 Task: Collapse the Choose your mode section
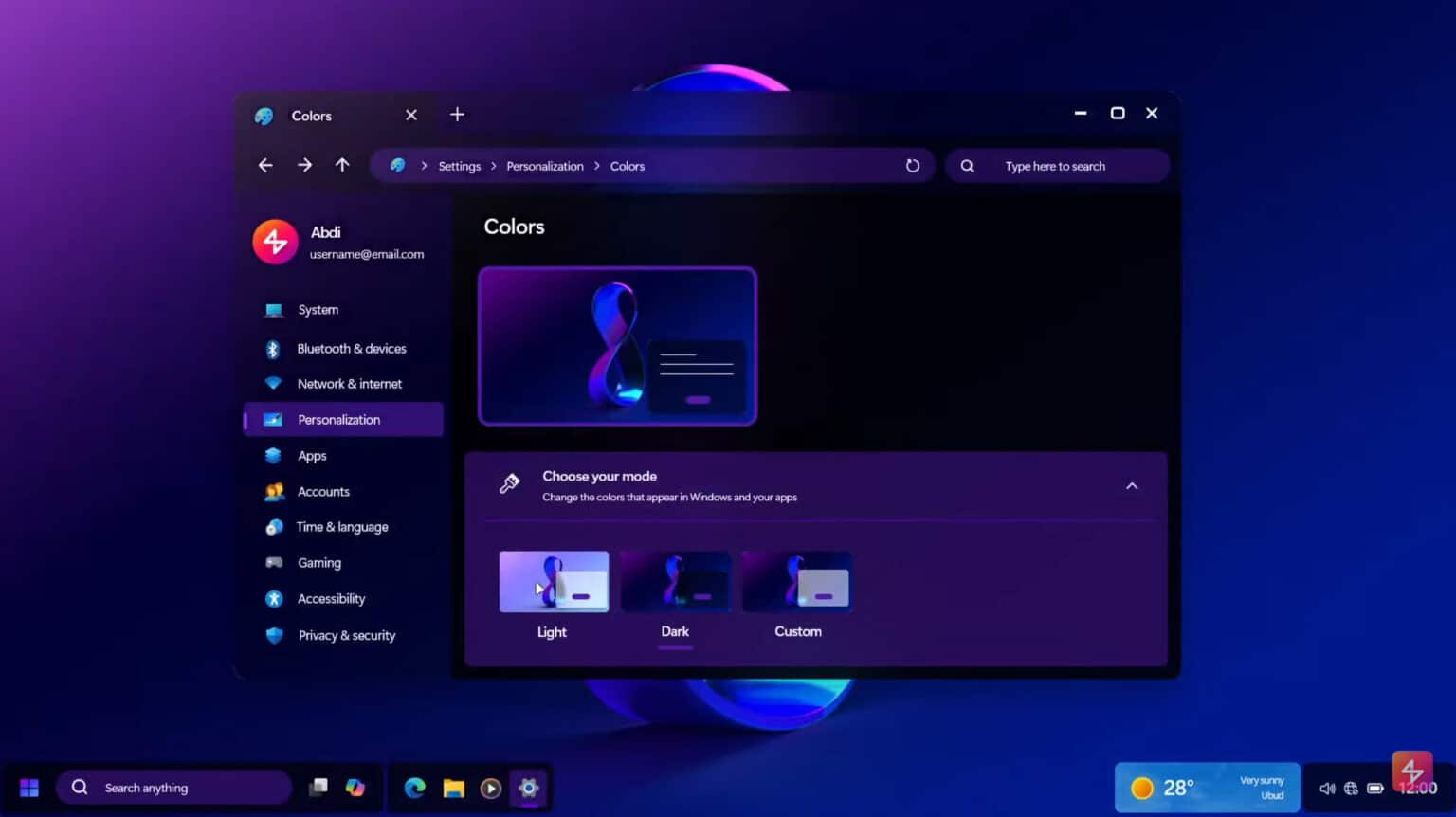point(1132,485)
